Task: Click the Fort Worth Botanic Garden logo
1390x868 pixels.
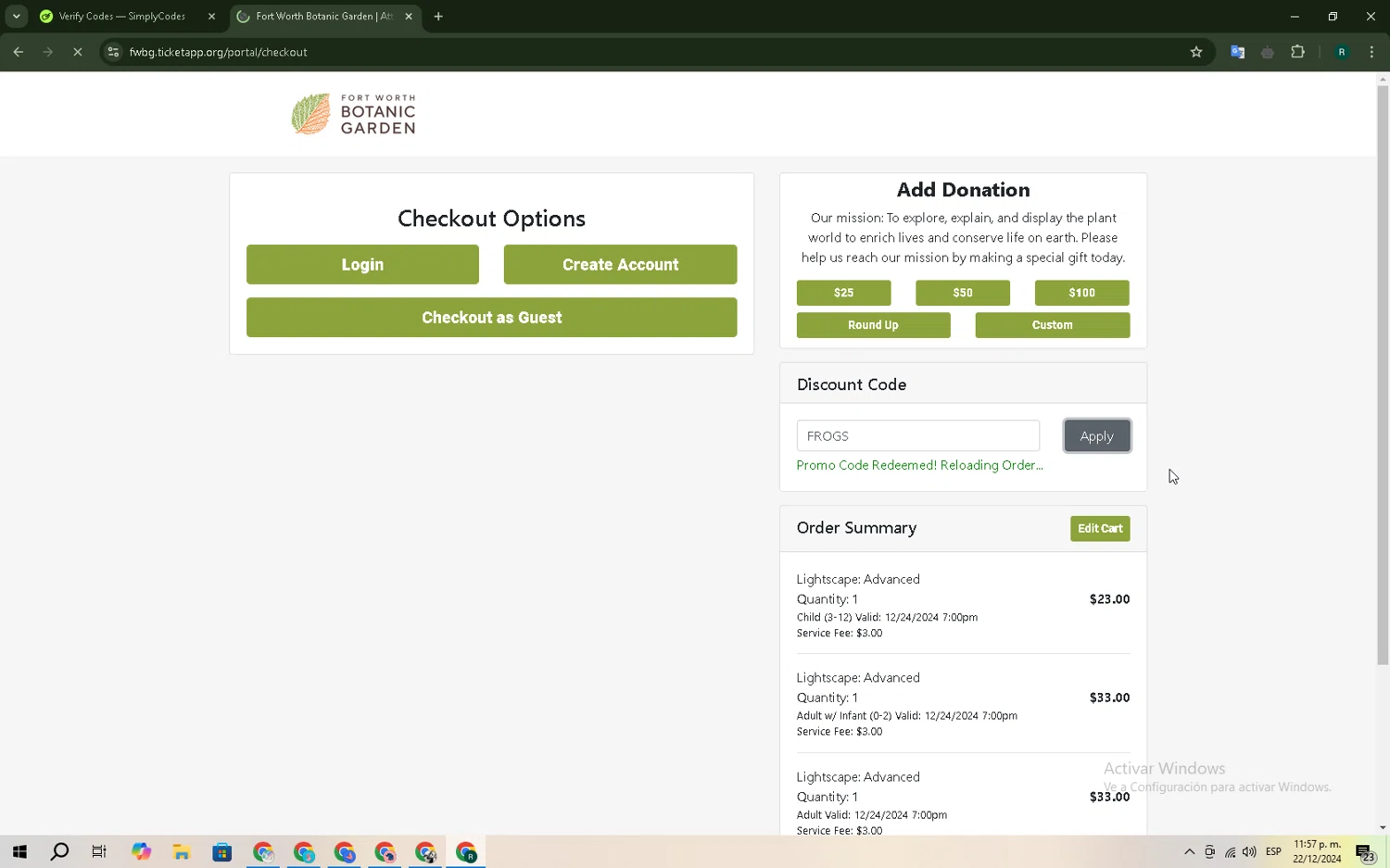Action: pyautogui.click(x=353, y=114)
